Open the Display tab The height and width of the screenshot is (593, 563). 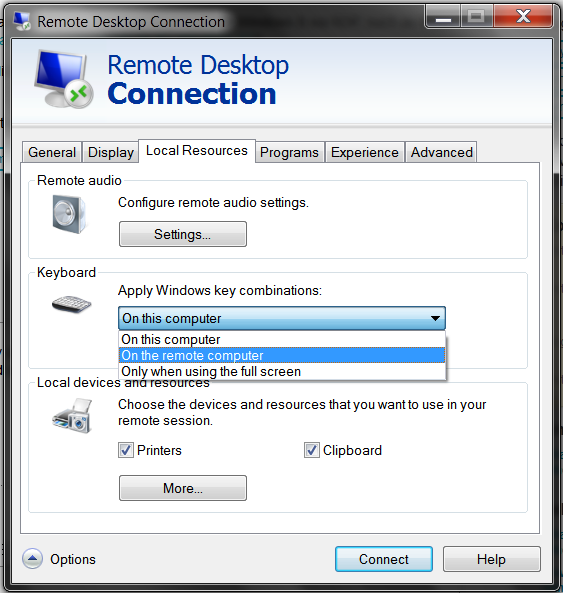coord(111,152)
